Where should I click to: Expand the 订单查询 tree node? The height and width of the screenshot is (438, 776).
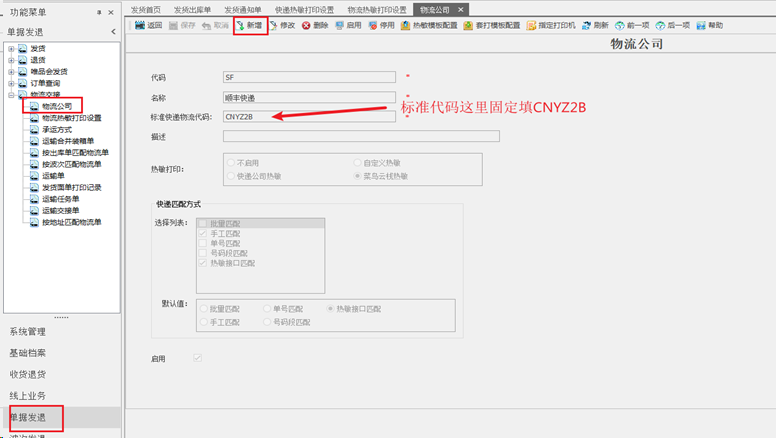[x=11, y=83]
